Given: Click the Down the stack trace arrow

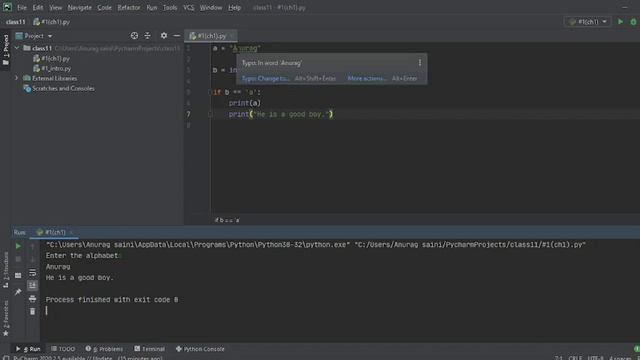Looking at the screenshot, I should click(x=32, y=259).
